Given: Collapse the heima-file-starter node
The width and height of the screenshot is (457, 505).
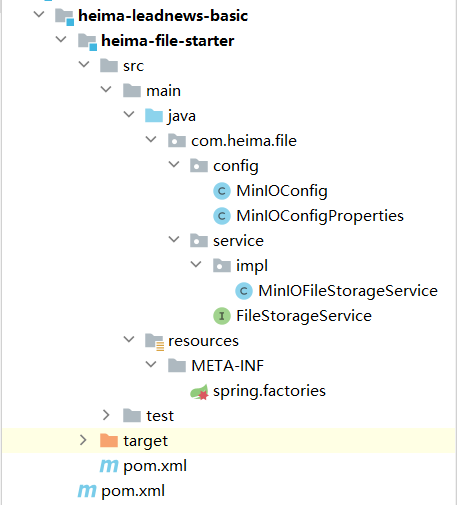Looking at the screenshot, I should [61, 39].
